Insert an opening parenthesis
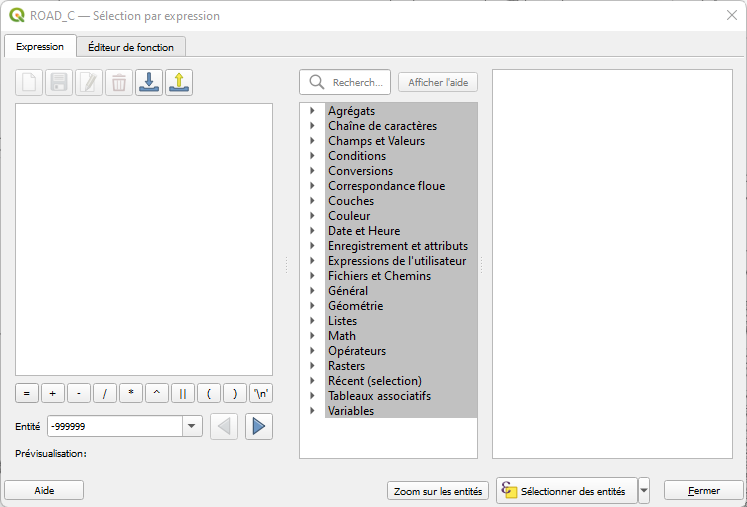 coord(209,394)
